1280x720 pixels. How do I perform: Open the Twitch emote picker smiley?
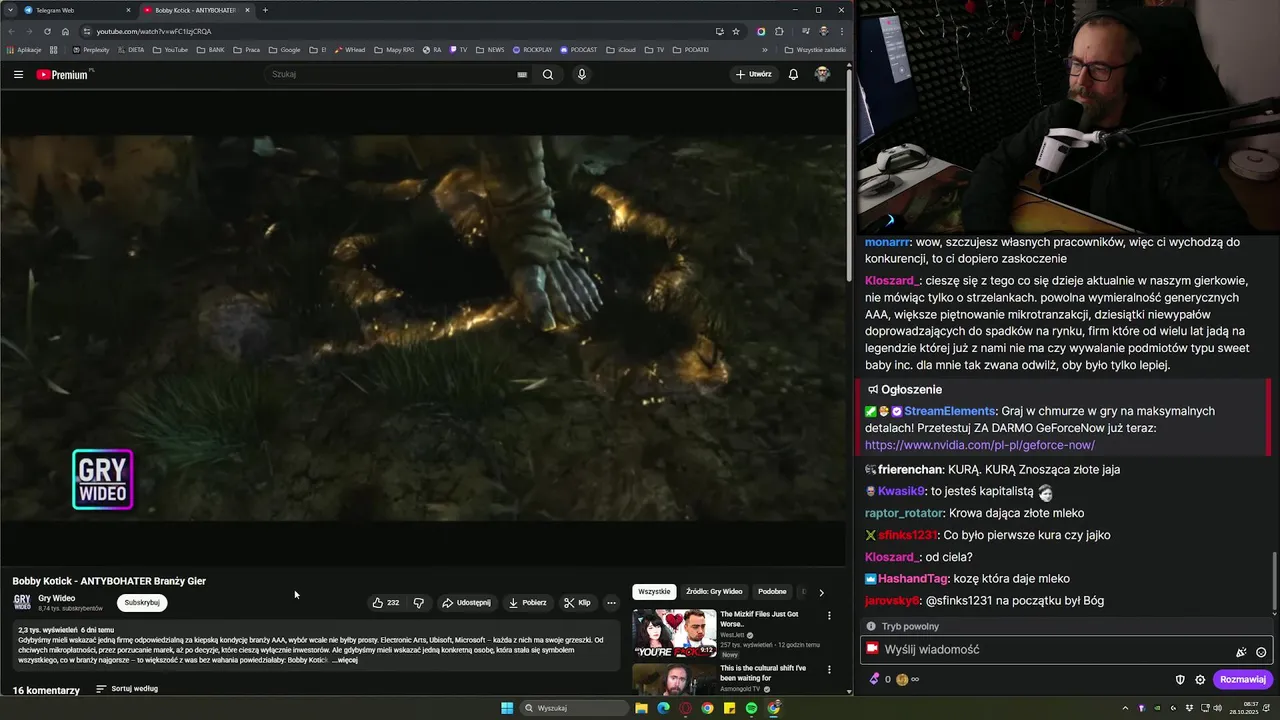(x=1261, y=652)
